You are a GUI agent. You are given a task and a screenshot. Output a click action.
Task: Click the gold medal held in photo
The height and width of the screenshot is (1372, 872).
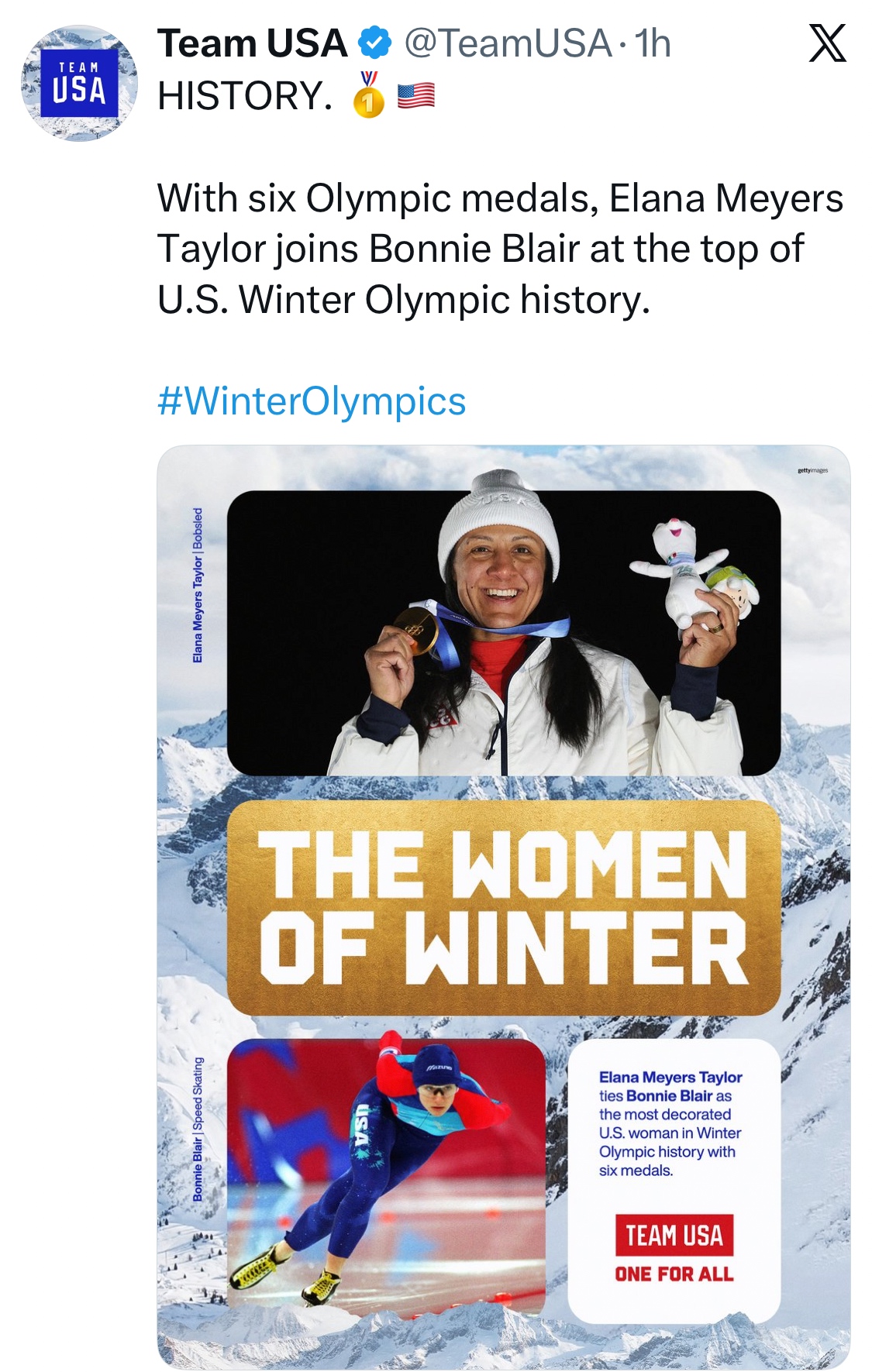[x=415, y=628]
